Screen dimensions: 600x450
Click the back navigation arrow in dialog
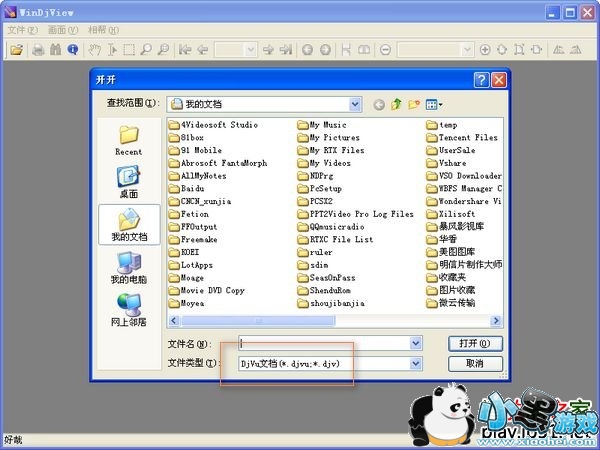[x=379, y=104]
